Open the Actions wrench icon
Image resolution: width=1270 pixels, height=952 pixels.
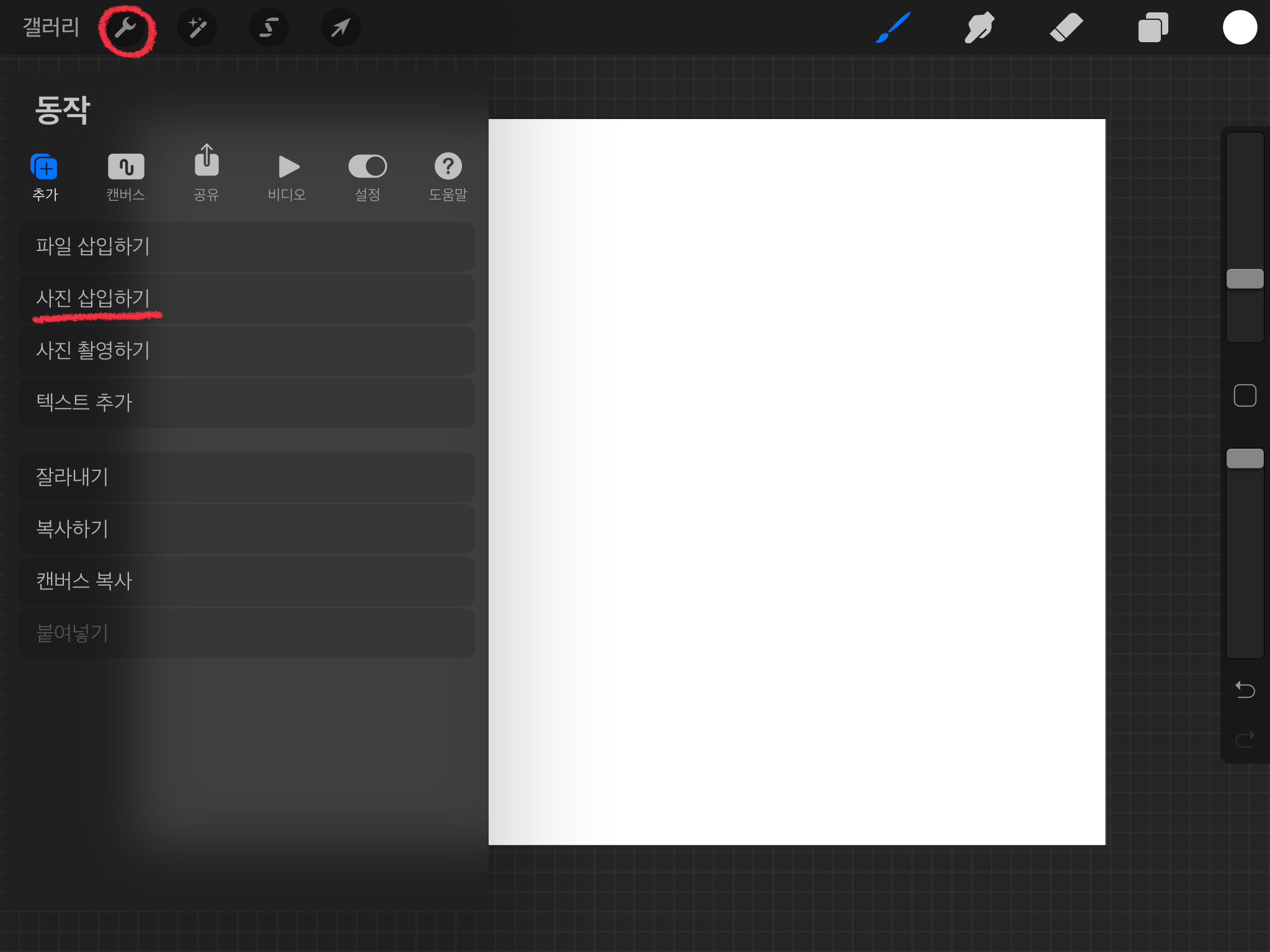click(127, 28)
